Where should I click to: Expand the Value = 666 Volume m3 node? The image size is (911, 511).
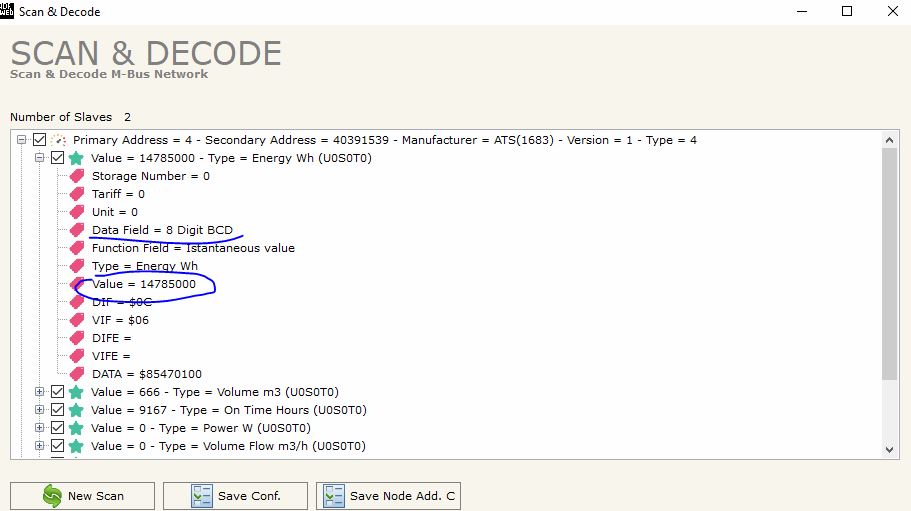pyautogui.click(x=40, y=392)
